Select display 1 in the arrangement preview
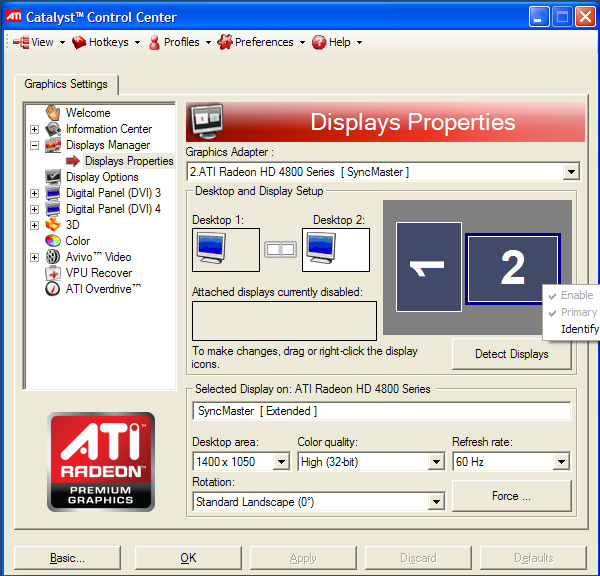The width and height of the screenshot is (600, 576). click(429, 267)
